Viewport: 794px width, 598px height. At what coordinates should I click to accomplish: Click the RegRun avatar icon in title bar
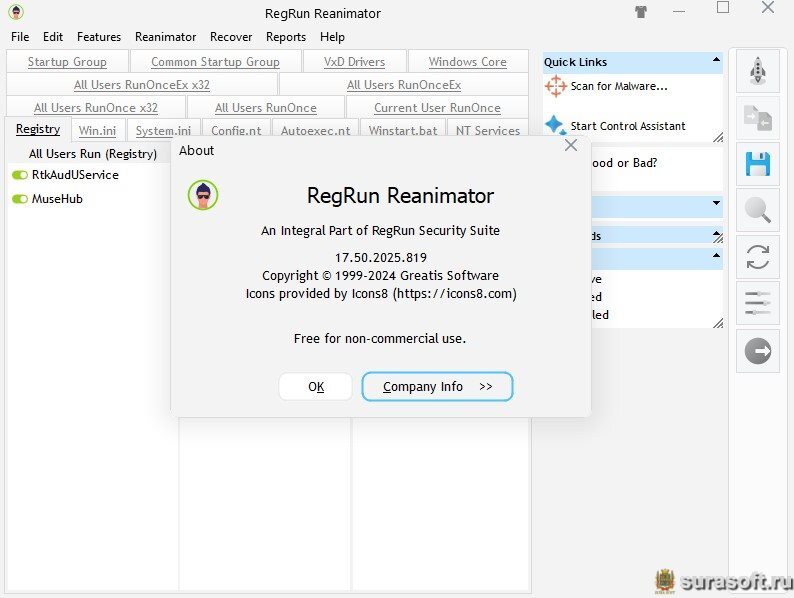point(16,12)
